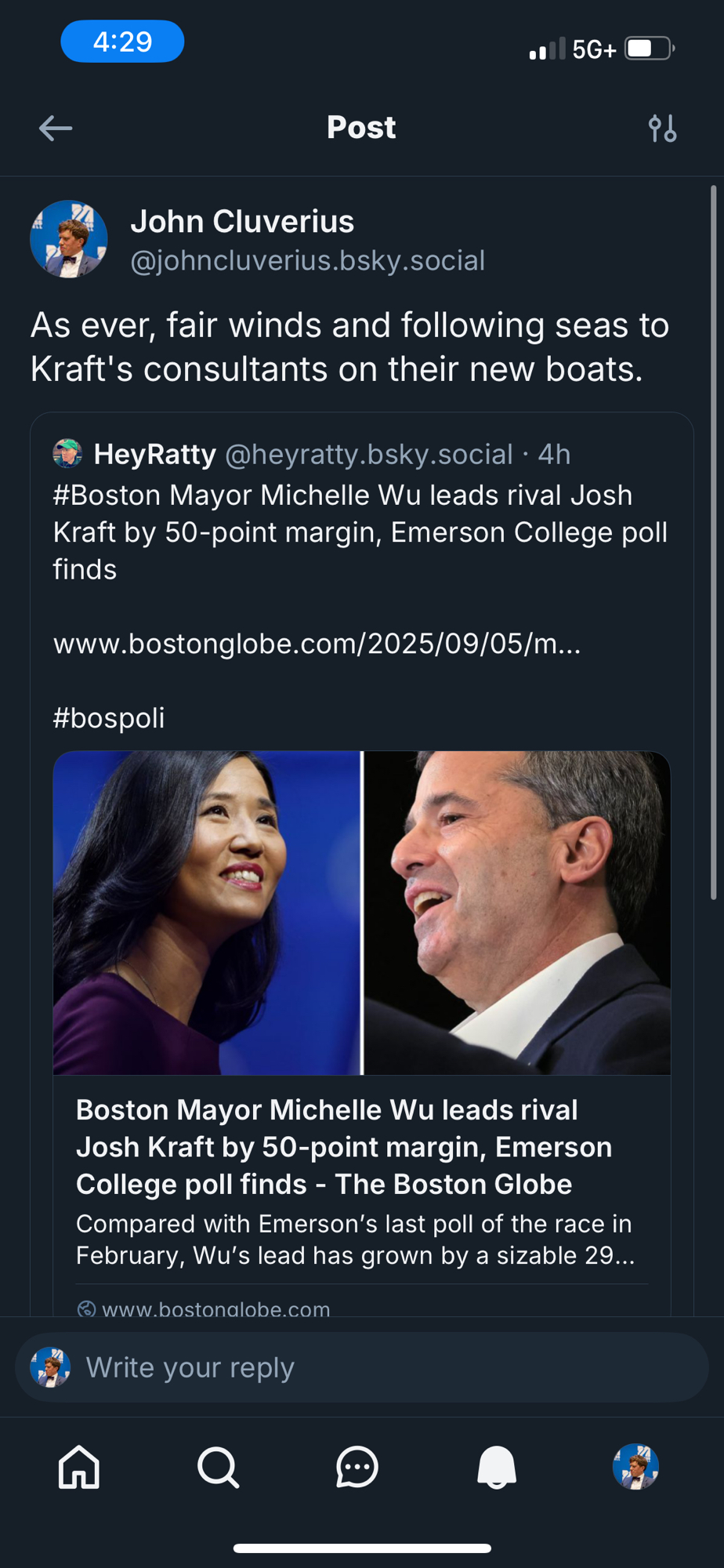This screenshot has width=724, height=1568.
Task: Tap John Cluverius profile avatar
Action: tap(69, 239)
